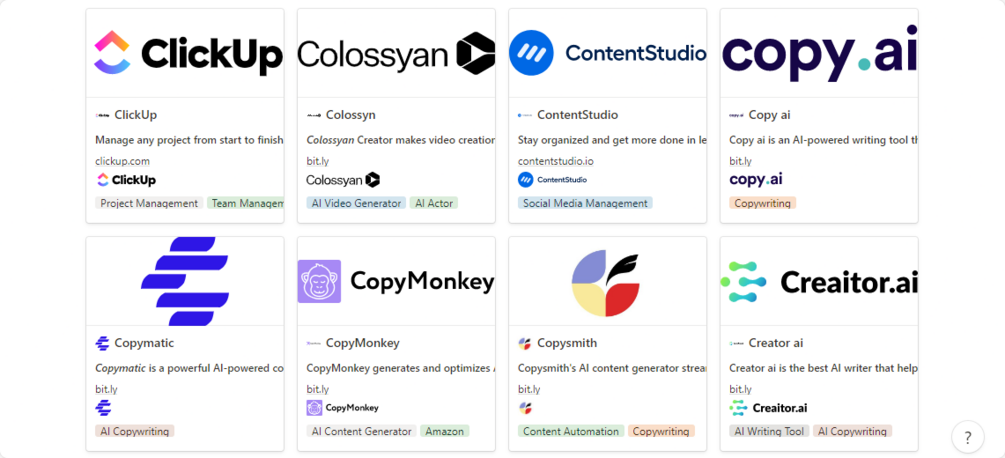This screenshot has width=1005, height=458.
Task: Click small icon beside Copymatic title
Action: click(103, 343)
